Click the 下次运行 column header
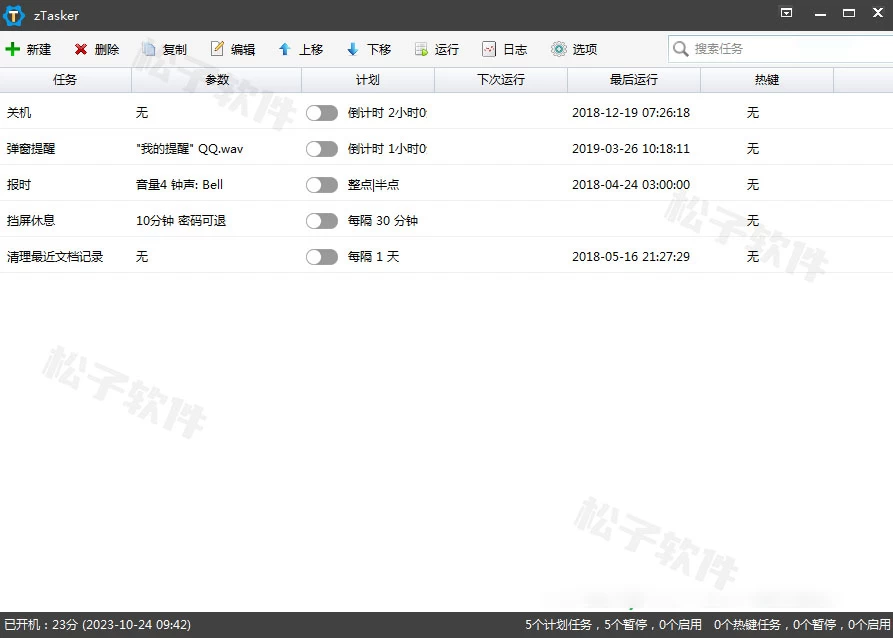 (500, 80)
